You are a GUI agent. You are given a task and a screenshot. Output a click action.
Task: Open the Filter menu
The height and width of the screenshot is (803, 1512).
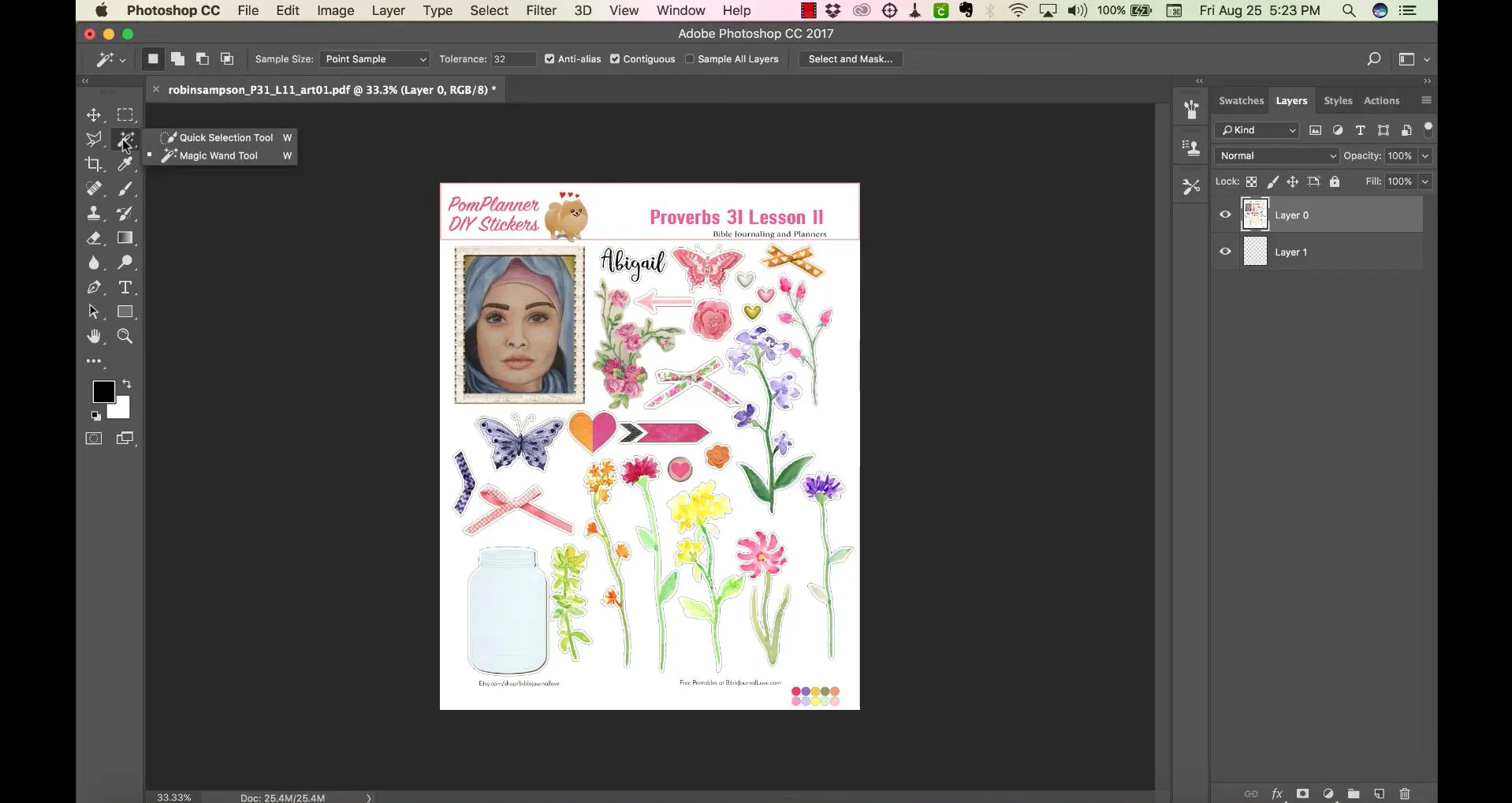[x=540, y=10]
